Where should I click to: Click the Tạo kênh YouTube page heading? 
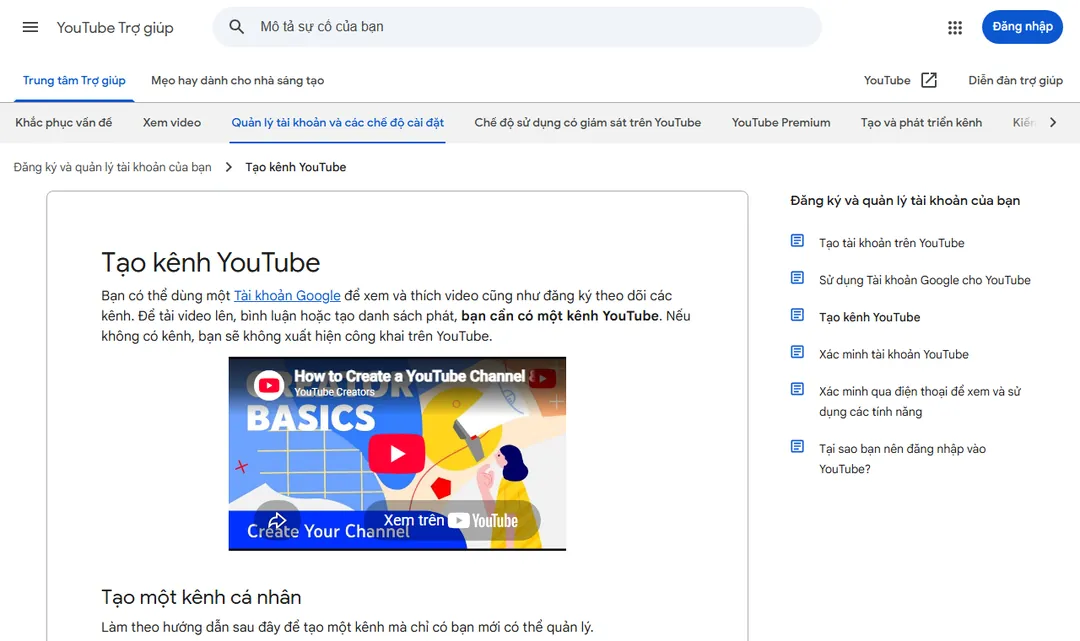(x=211, y=262)
